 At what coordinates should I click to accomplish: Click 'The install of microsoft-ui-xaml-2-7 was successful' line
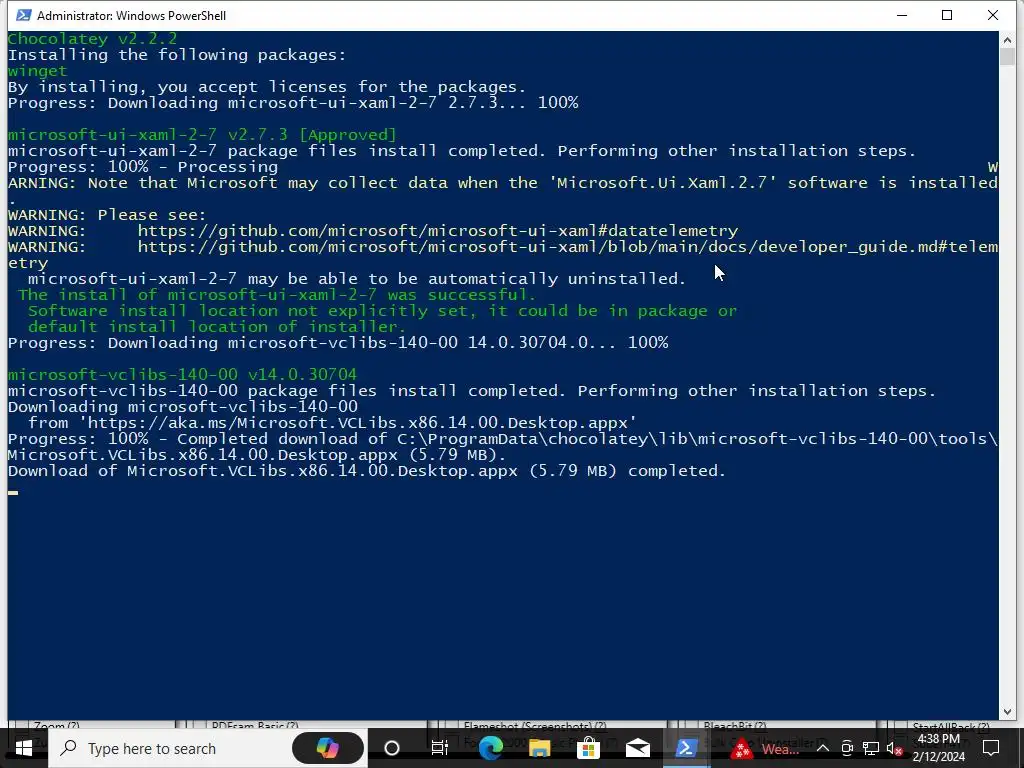[x=277, y=295]
